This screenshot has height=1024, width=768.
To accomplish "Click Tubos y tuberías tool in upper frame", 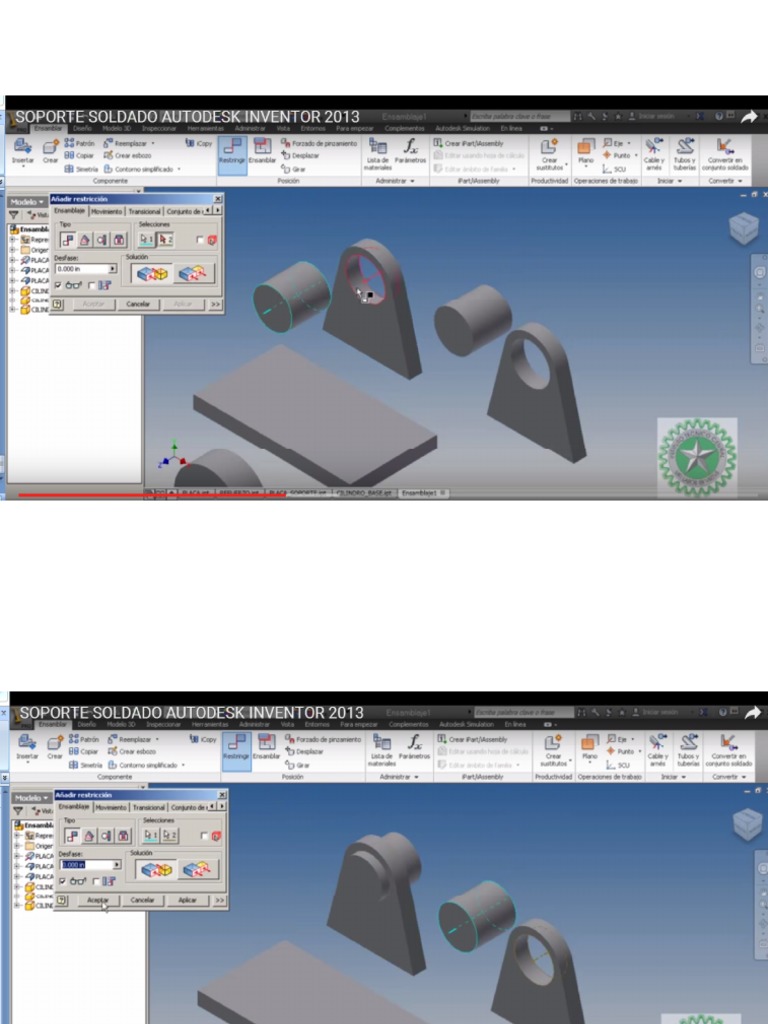I will coord(684,154).
